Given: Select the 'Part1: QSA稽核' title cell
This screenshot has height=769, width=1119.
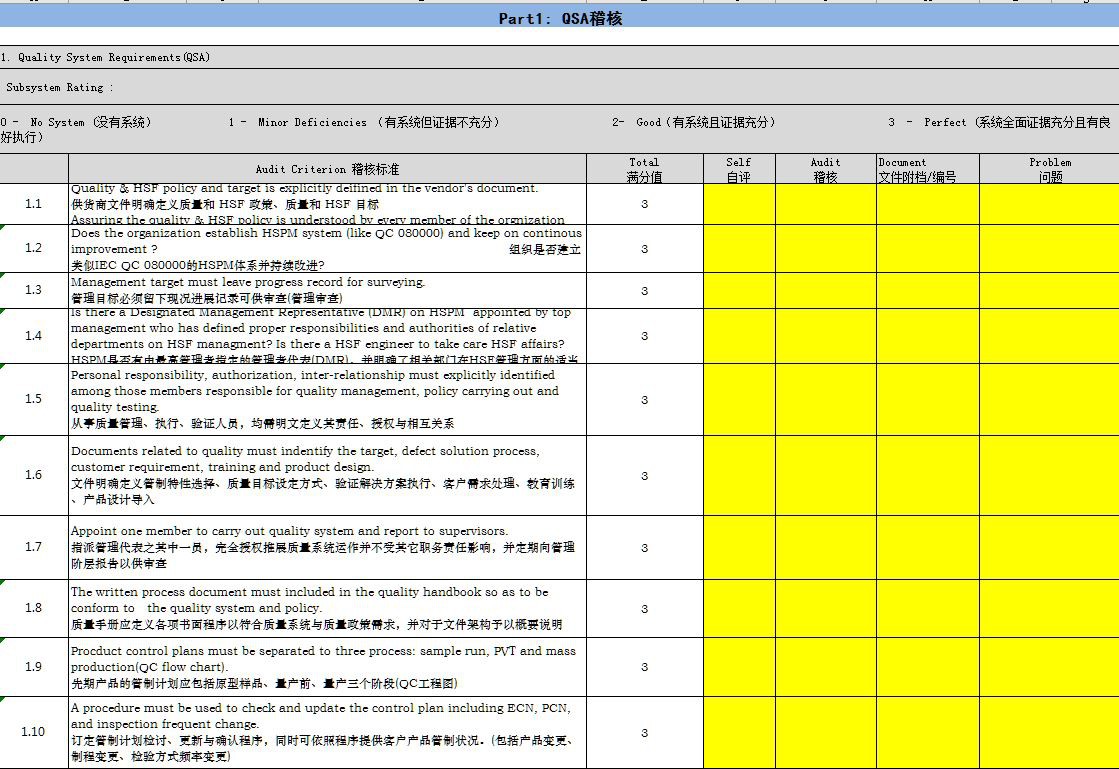Looking at the screenshot, I should 560,18.
